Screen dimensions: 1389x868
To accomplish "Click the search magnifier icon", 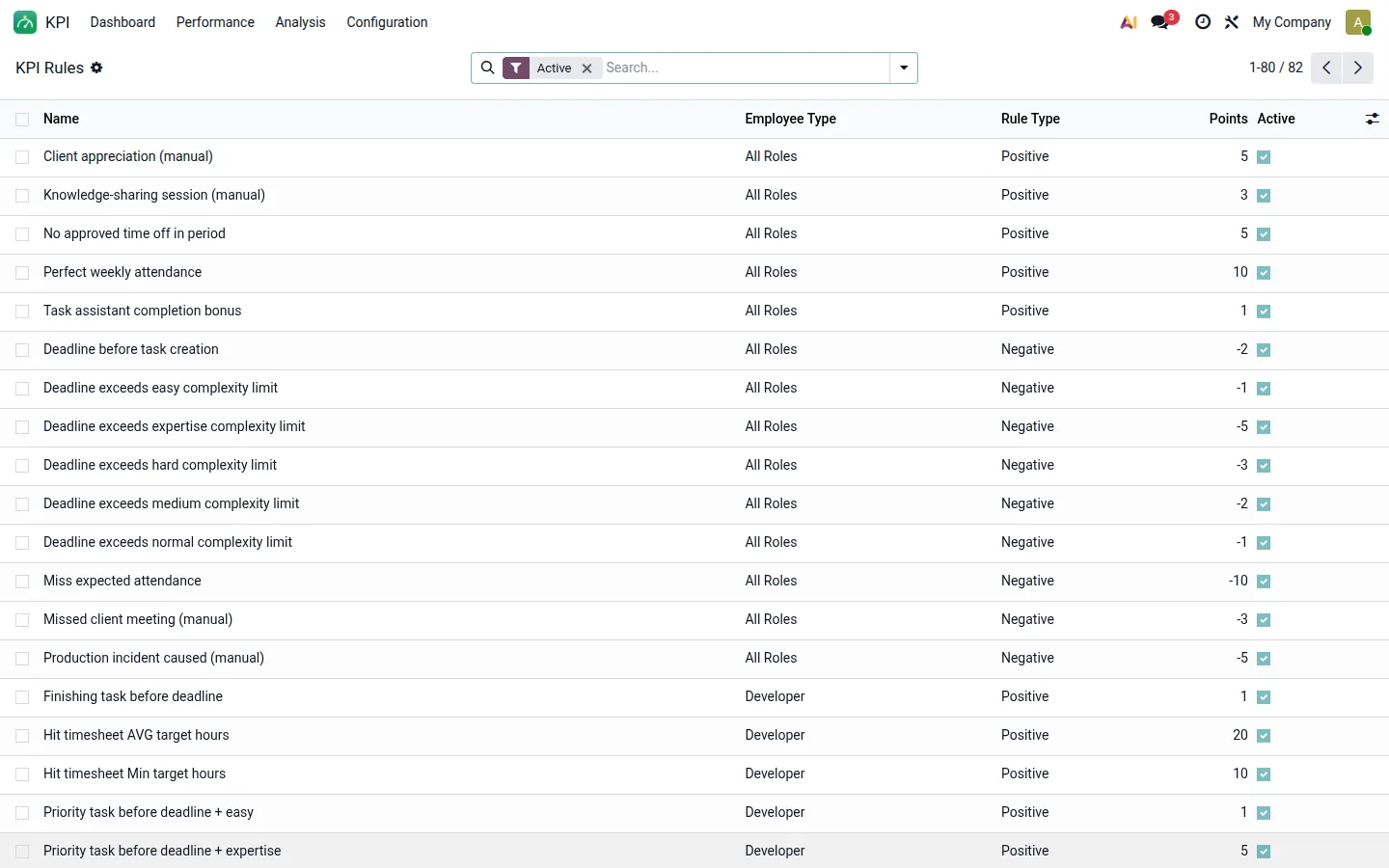I will tap(488, 68).
